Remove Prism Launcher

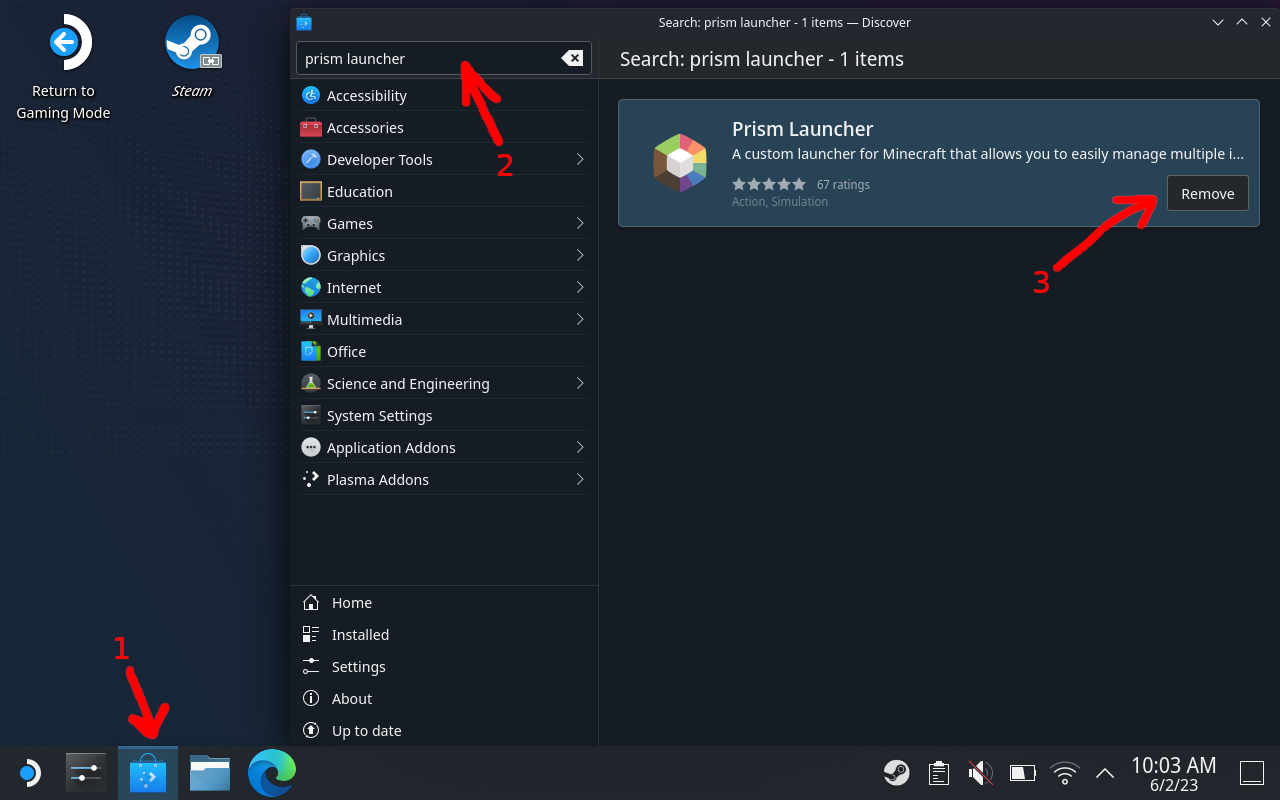pos(1208,194)
